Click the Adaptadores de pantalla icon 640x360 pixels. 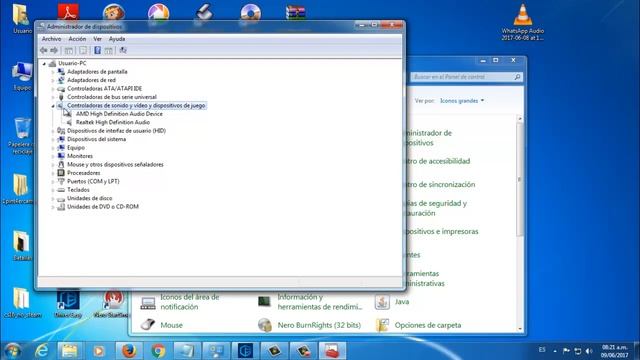[x=61, y=72]
